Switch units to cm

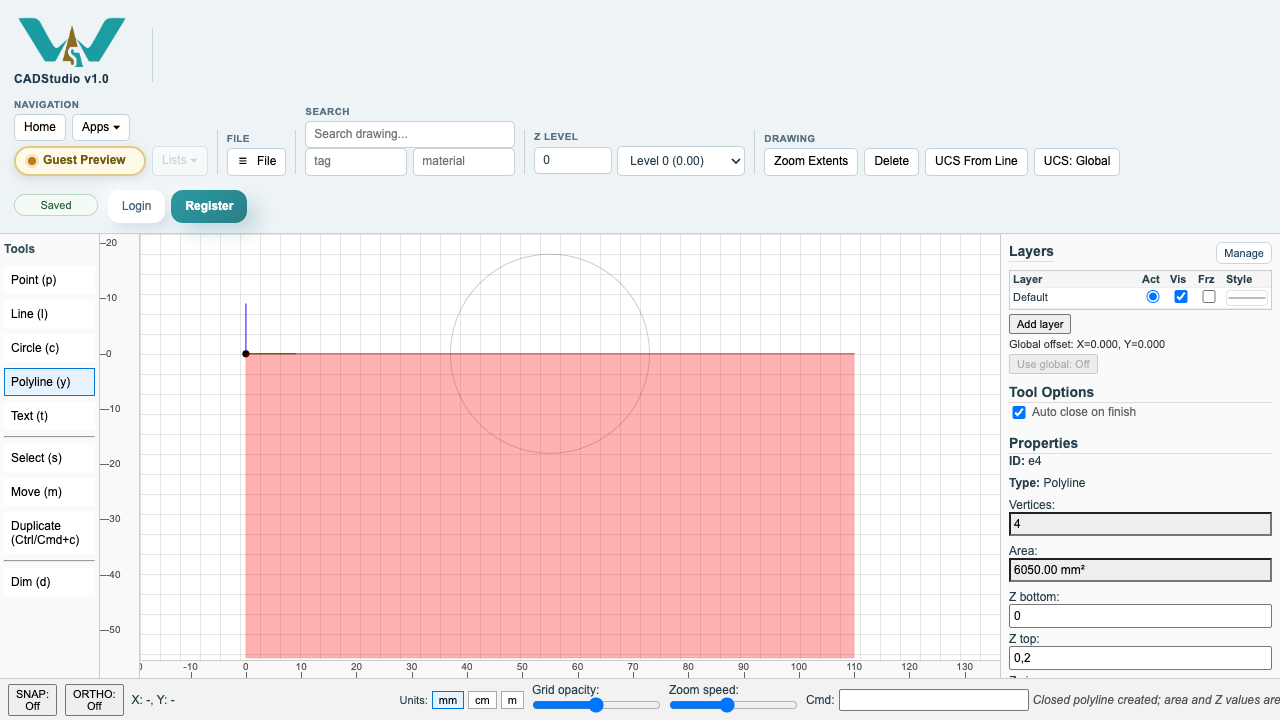coord(482,700)
